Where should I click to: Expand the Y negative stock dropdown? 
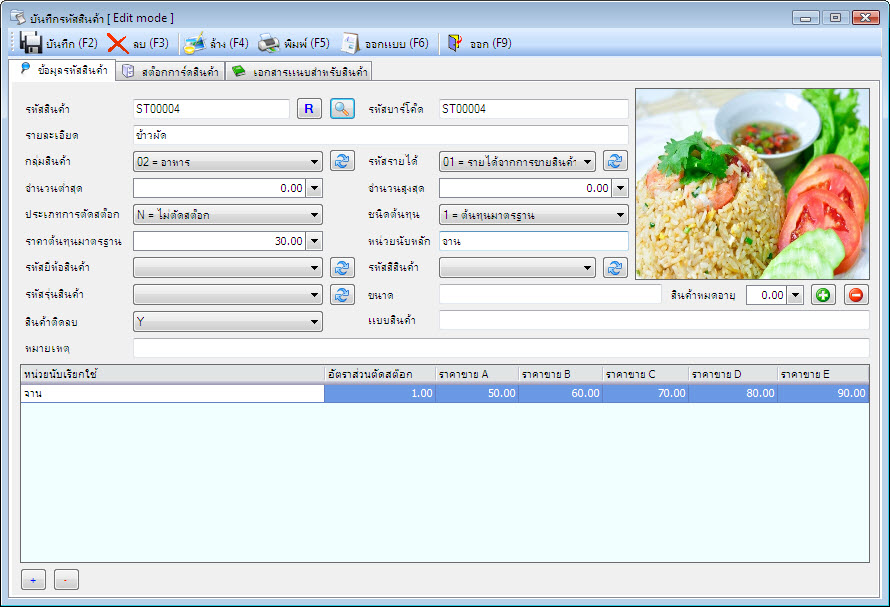[228, 322]
